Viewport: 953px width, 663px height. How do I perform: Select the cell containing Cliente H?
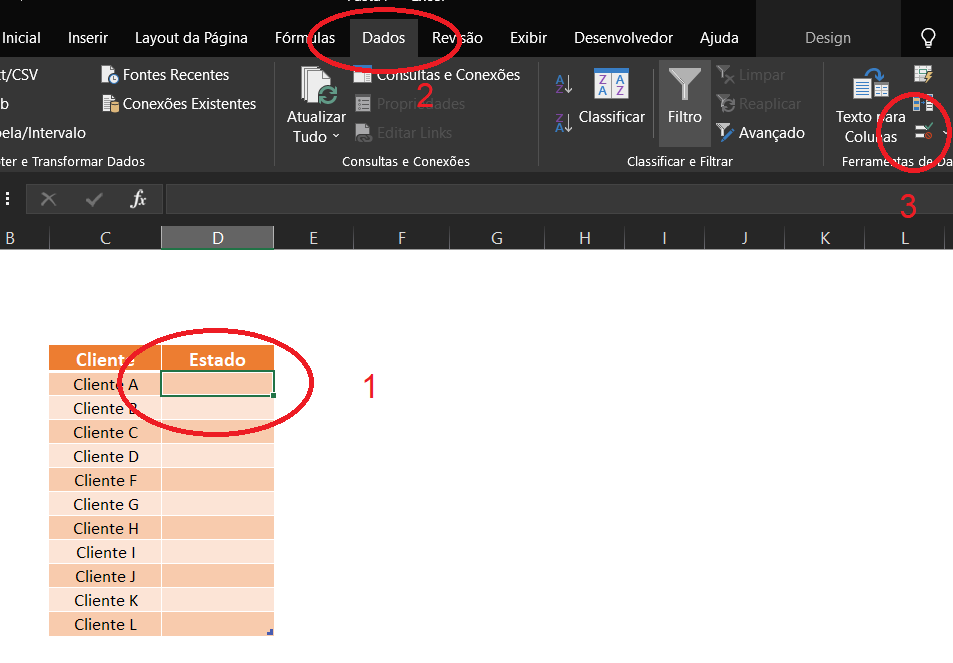click(105, 528)
